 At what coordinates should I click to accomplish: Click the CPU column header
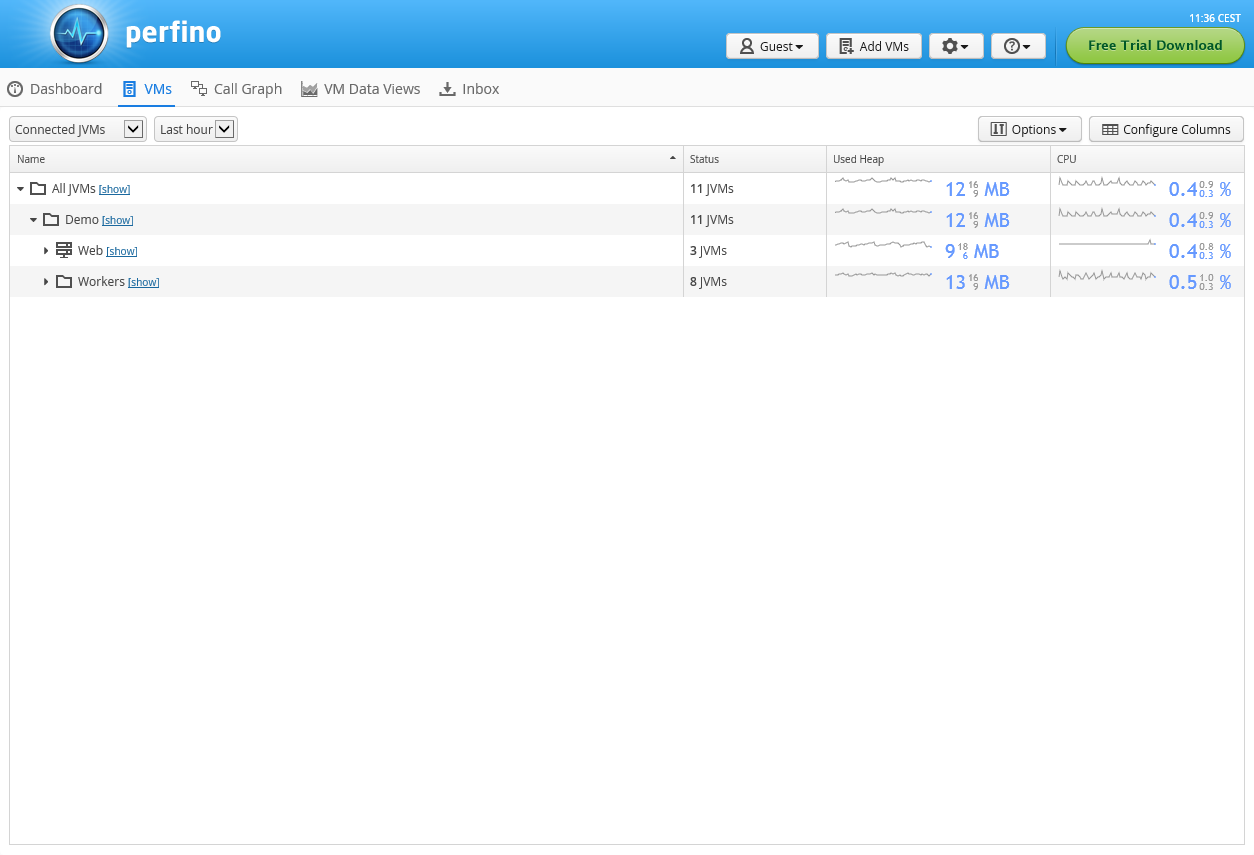pyautogui.click(x=1147, y=159)
